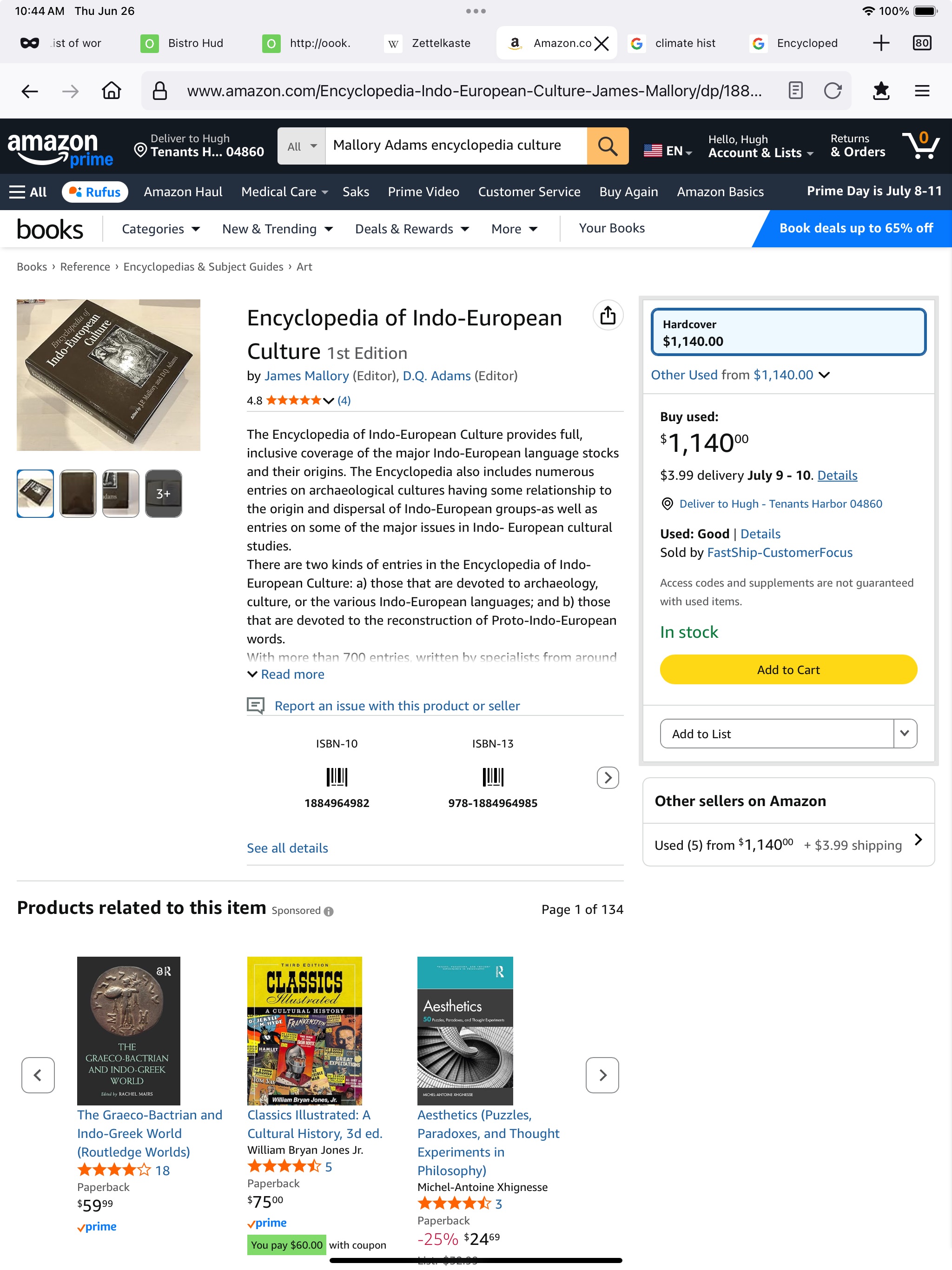
Task: Tap the orange search magnifier button
Action: (x=608, y=146)
